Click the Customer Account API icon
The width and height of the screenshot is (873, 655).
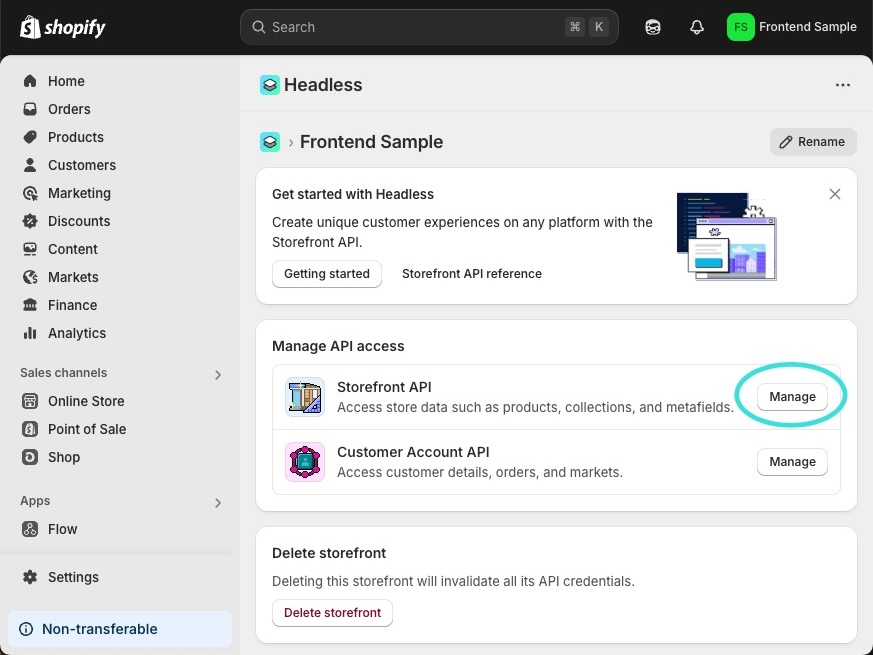[x=305, y=462]
